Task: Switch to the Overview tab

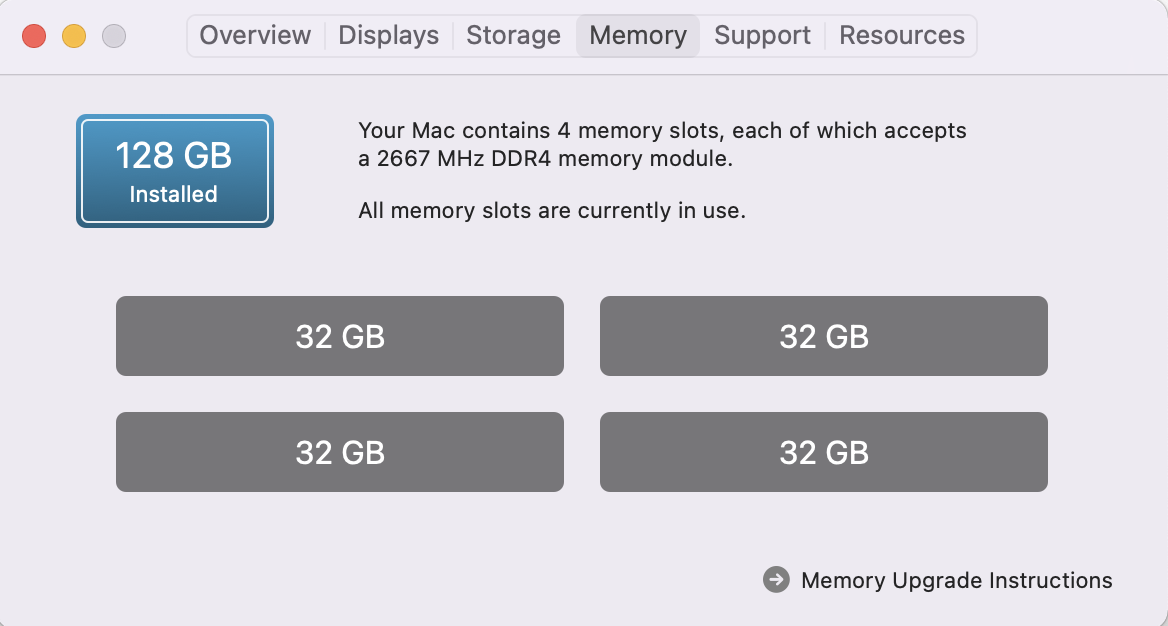Action: tap(255, 36)
